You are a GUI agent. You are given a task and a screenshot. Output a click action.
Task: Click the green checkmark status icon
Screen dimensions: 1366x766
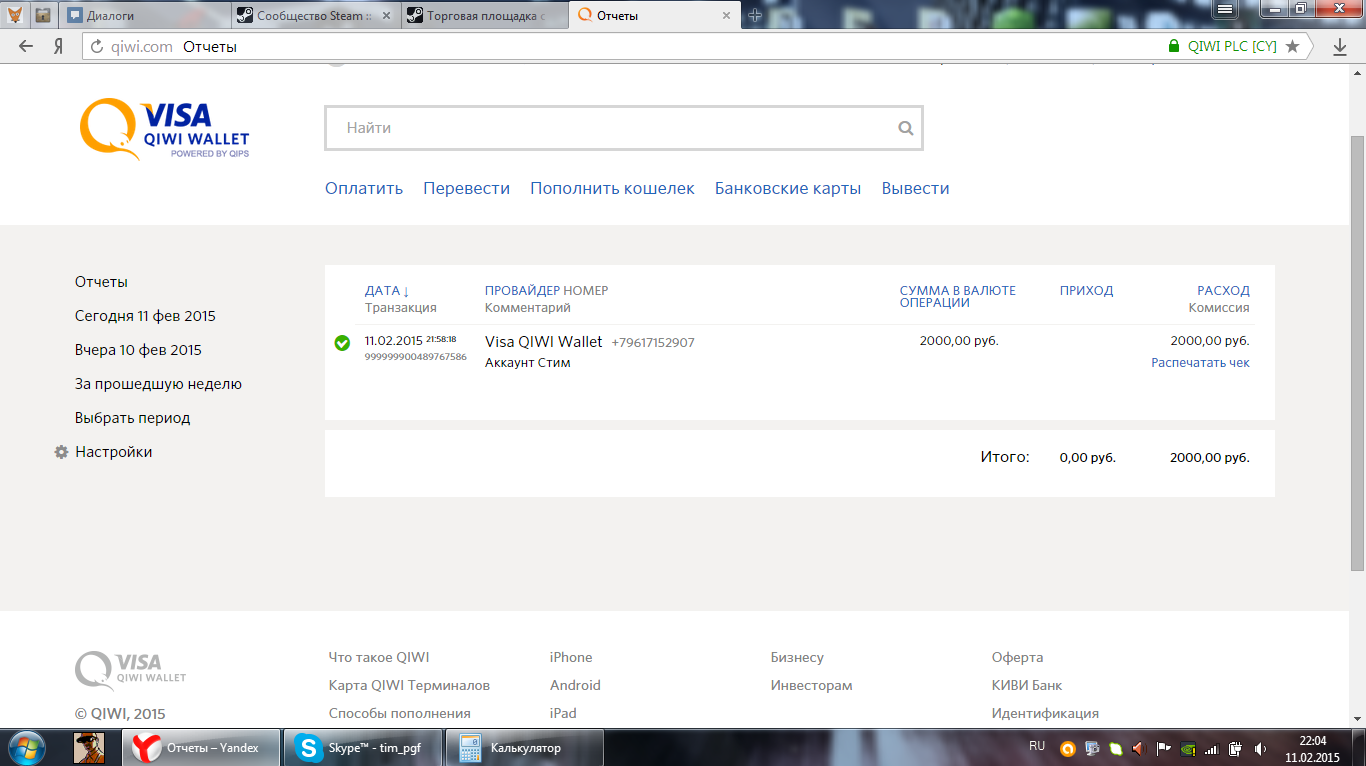pos(342,343)
